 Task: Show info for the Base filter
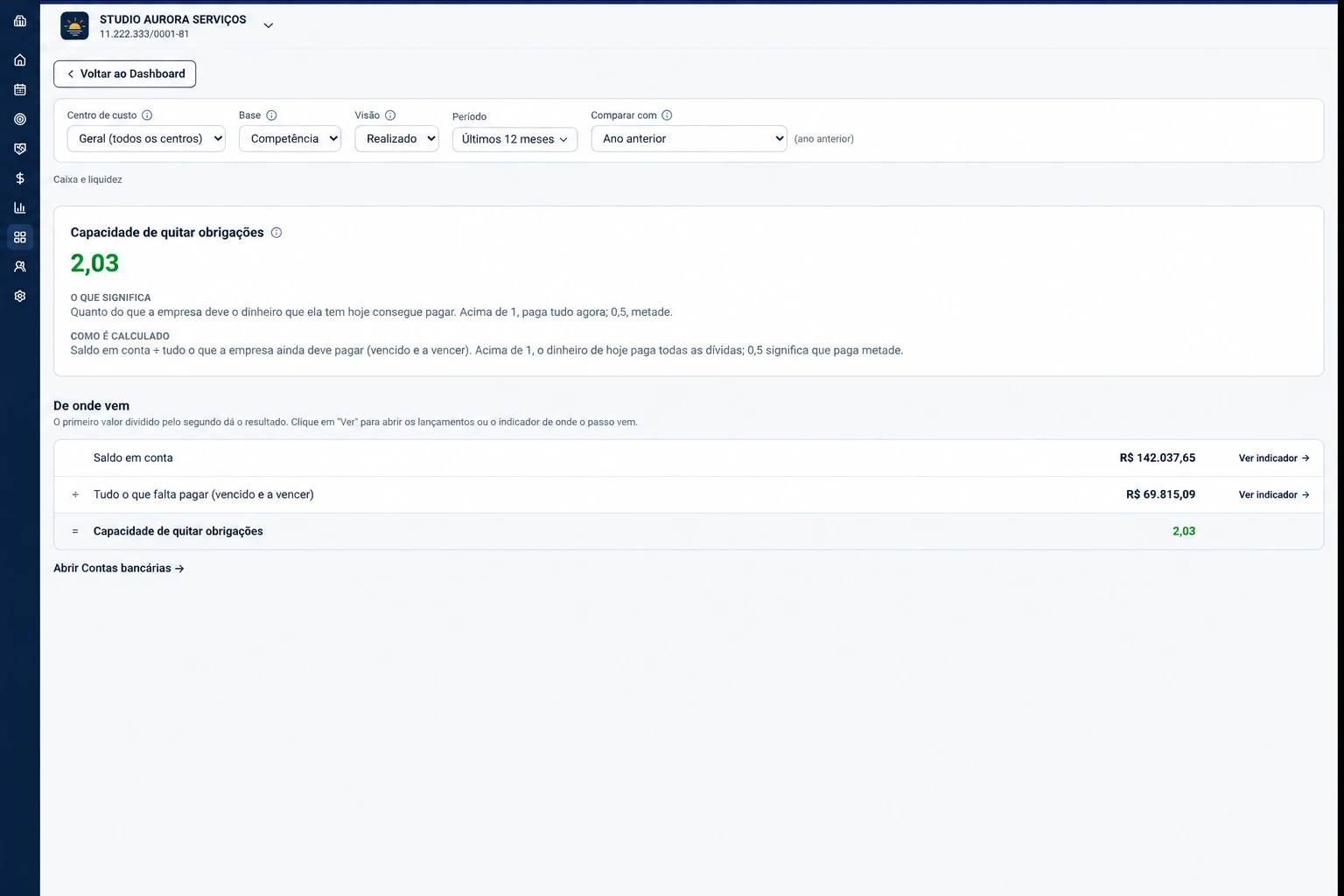coord(271,115)
